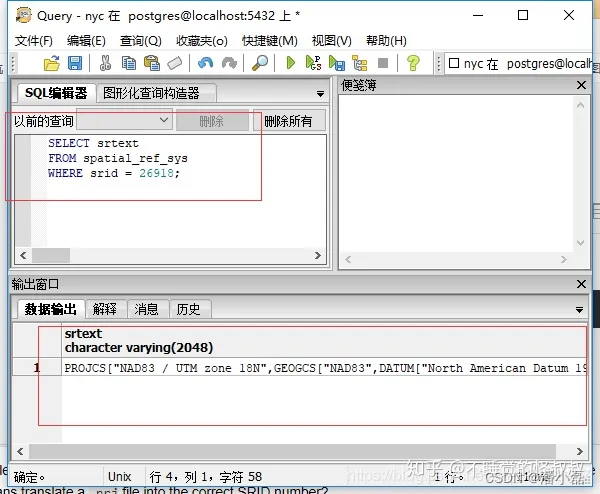Click the output scrollbar right arrow
Viewport: 600px width, 494px height.
tap(579, 451)
